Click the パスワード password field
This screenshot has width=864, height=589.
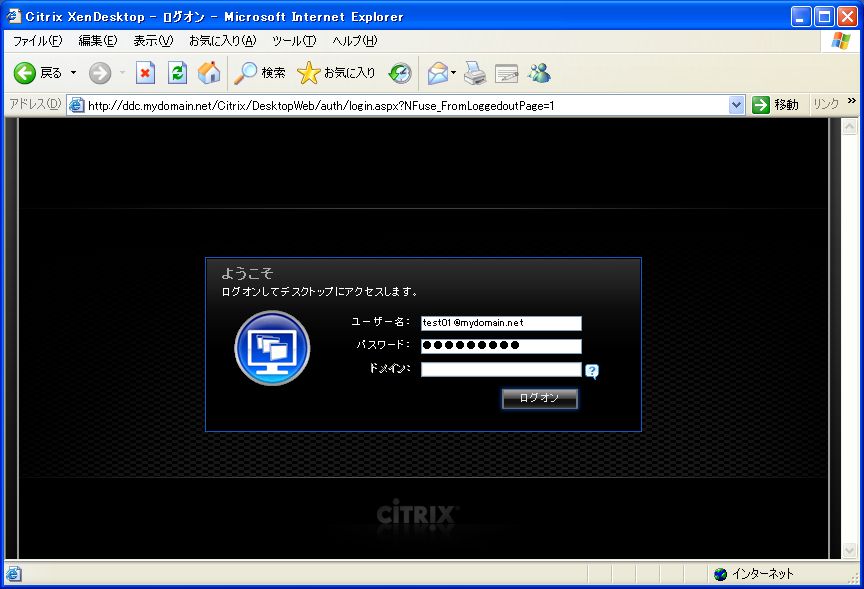click(501, 346)
